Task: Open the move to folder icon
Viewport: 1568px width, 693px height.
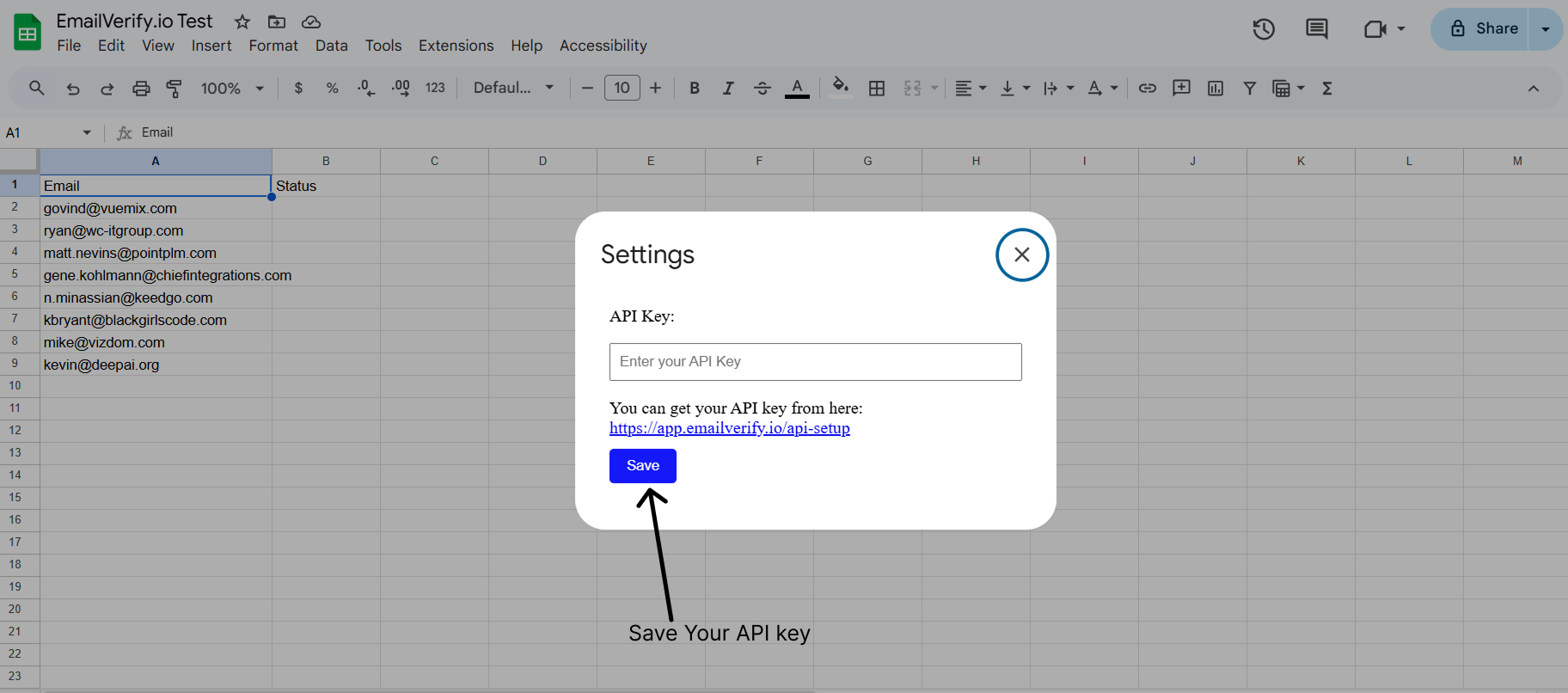Action: click(277, 21)
